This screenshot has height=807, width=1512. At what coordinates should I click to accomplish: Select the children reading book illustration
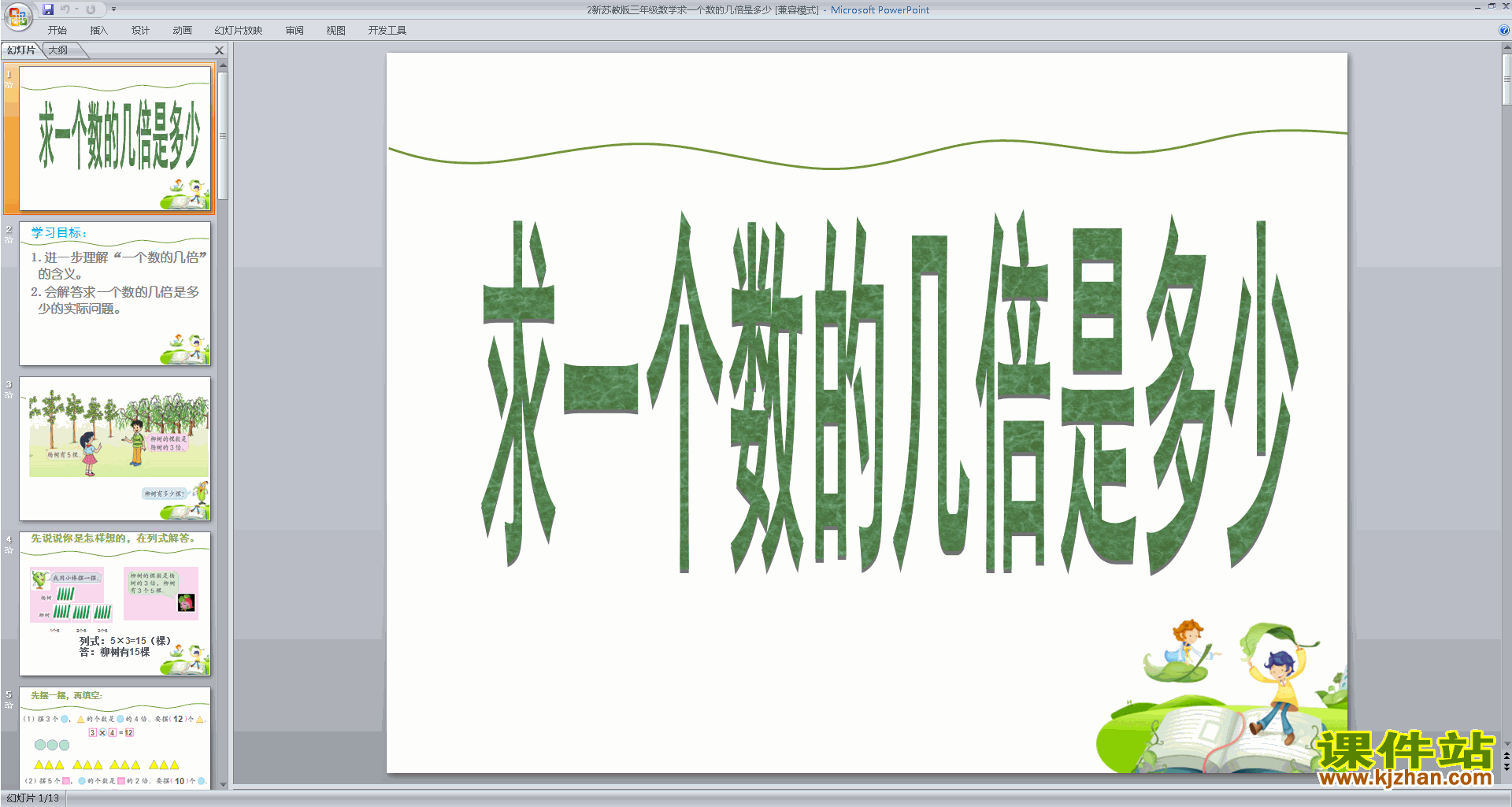[x=1221, y=696]
